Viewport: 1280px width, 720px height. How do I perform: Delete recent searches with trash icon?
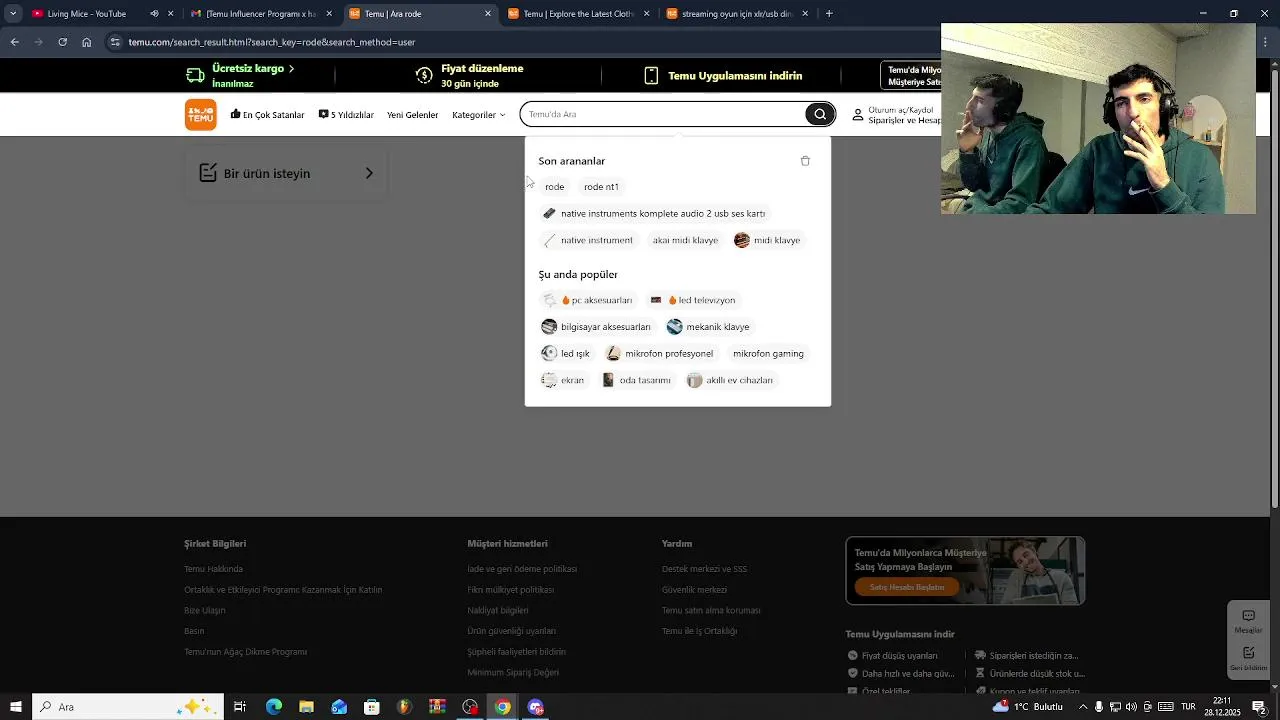coord(805,161)
